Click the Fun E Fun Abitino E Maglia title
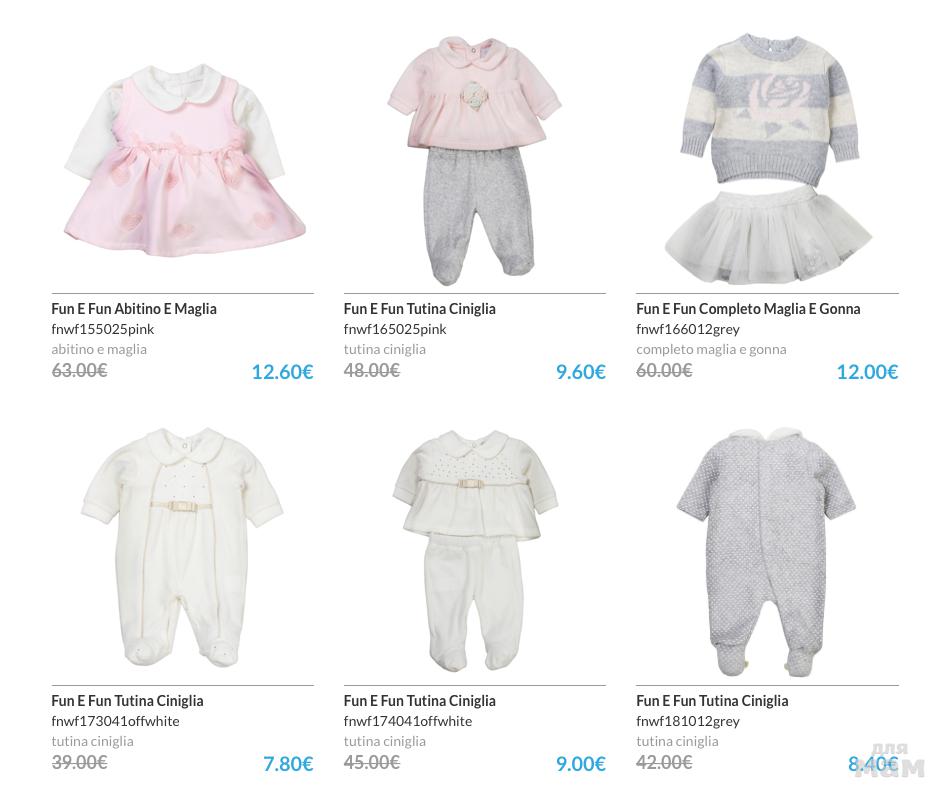The width and height of the screenshot is (940, 792). 134,309
